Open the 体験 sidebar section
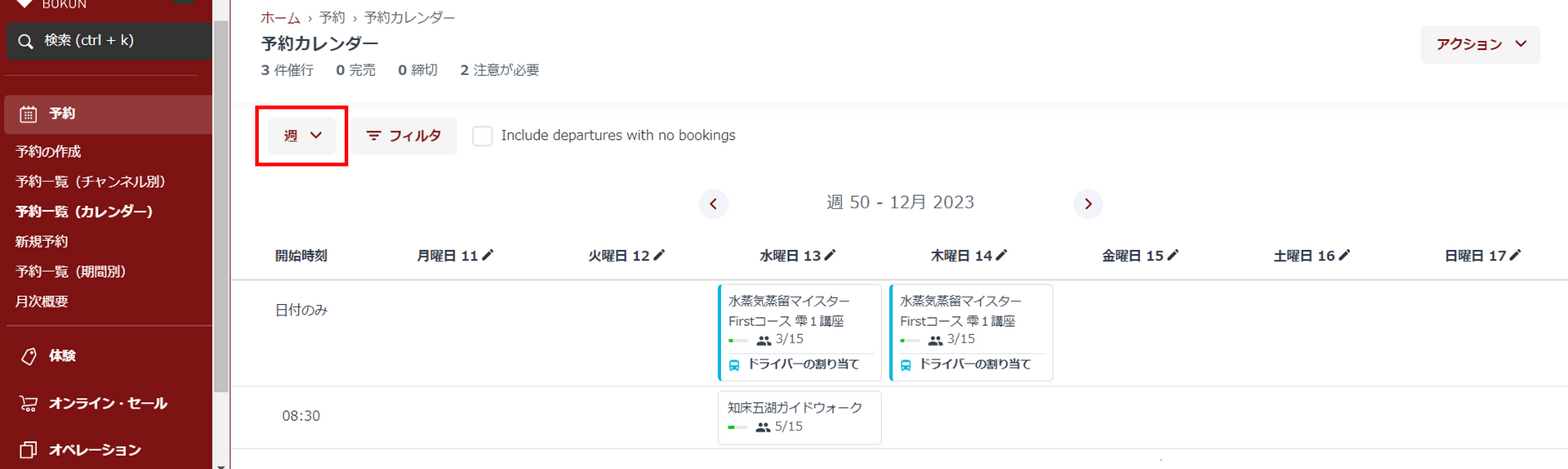Viewport: 1568px width, 469px height. click(x=62, y=355)
